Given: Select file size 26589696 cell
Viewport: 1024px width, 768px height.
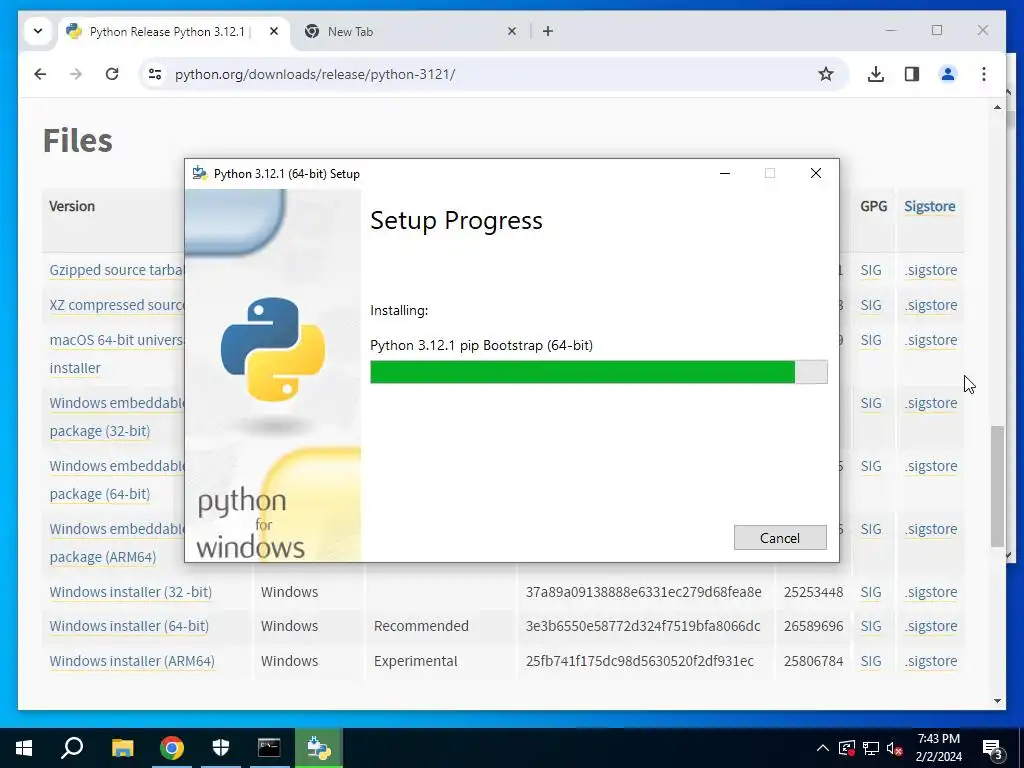Looking at the screenshot, I should pos(813,626).
